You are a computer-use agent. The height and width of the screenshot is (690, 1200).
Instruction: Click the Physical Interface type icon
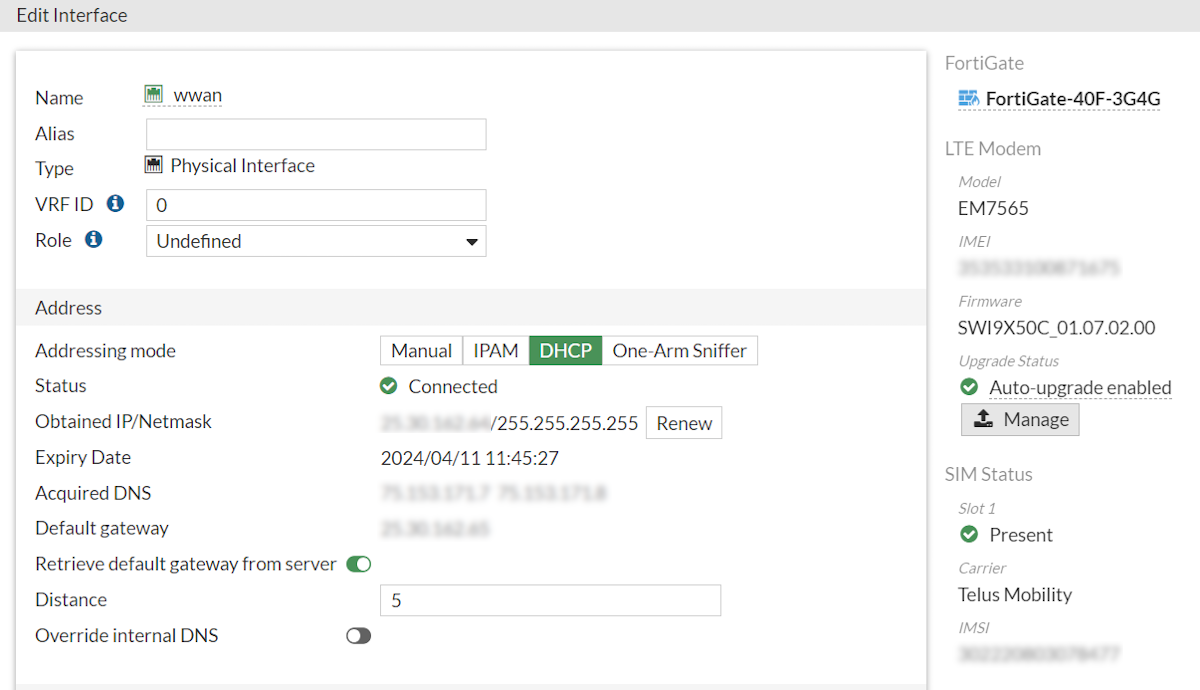pyautogui.click(x=155, y=166)
